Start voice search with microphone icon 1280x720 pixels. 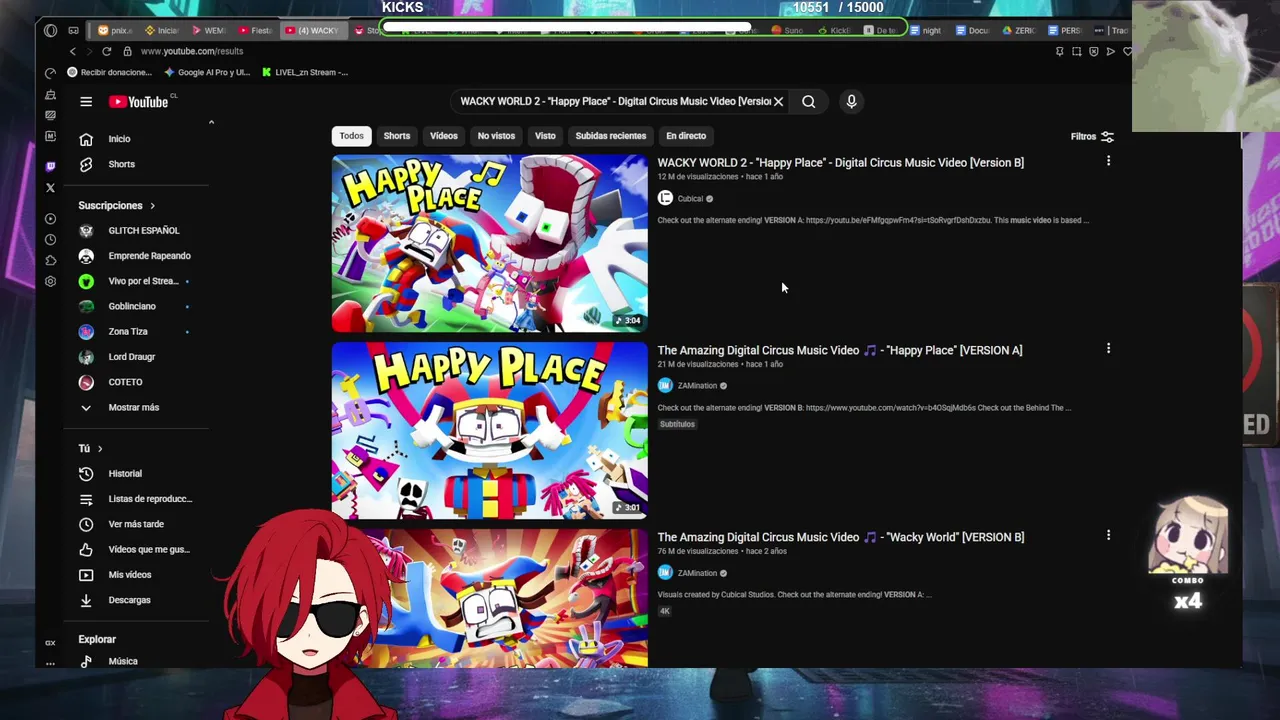coord(851,101)
